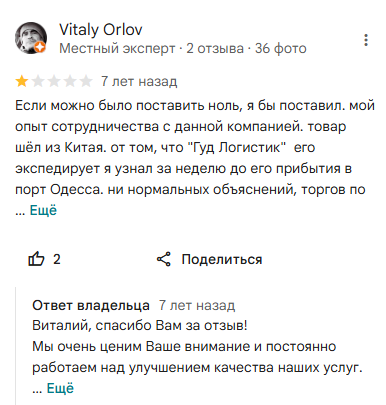Click the owner reply's 7 лет назад timestamp

pos(197,305)
